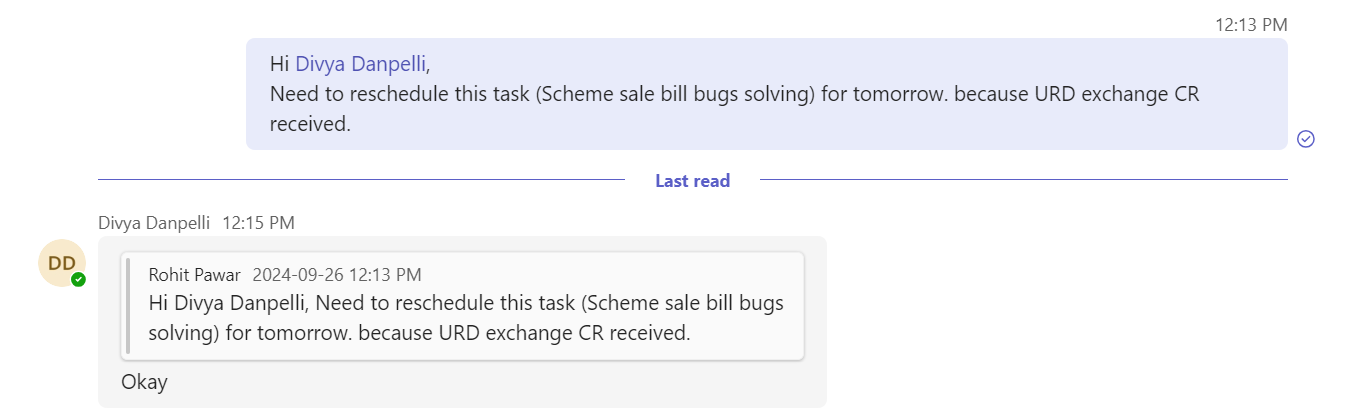
Task: Click the 2024-09-26 12:13 PM quoted timestamp
Action: (337, 274)
